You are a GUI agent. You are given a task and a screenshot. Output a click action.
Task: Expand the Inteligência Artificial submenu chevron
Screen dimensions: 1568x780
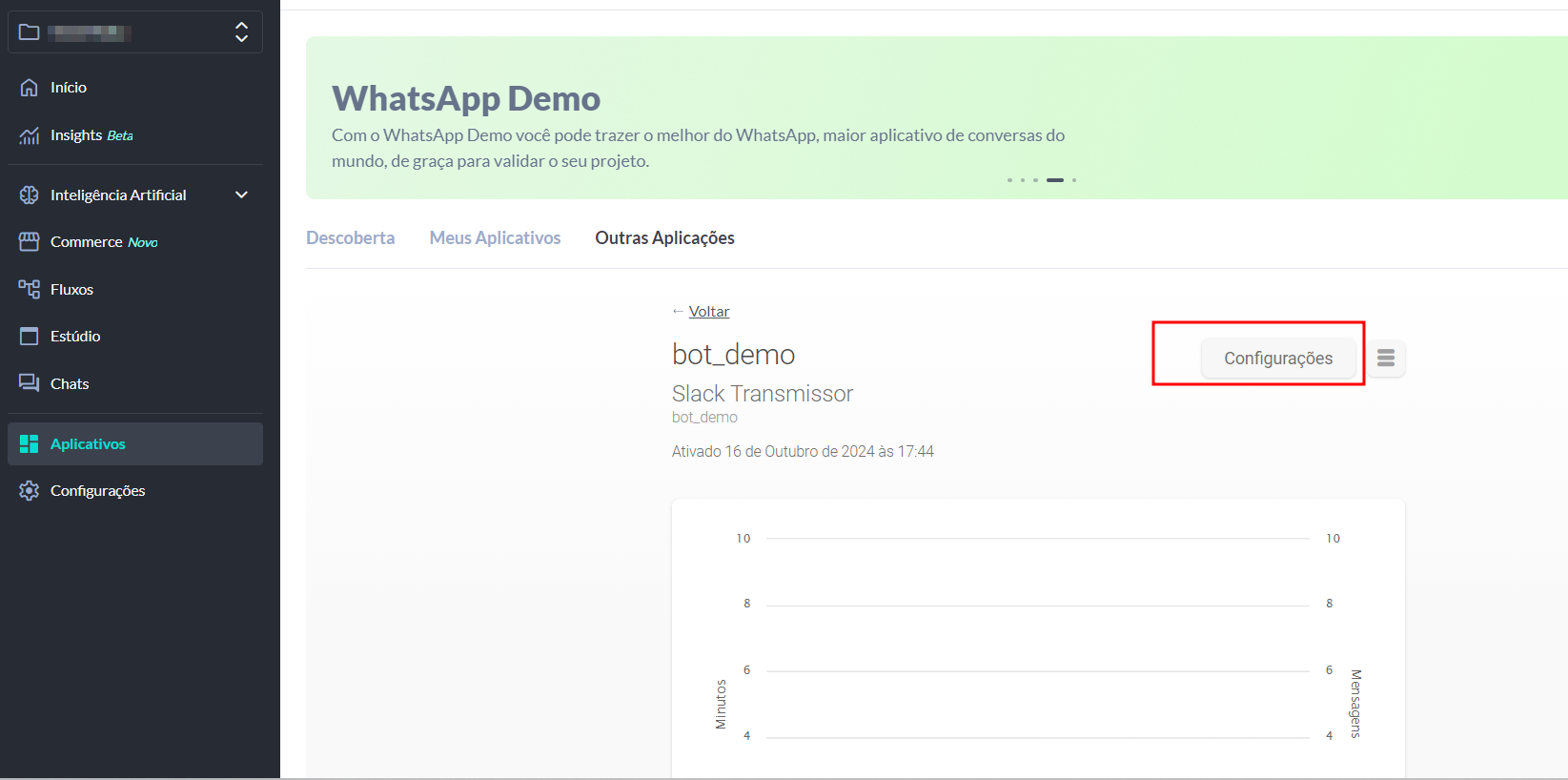(241, 195)
